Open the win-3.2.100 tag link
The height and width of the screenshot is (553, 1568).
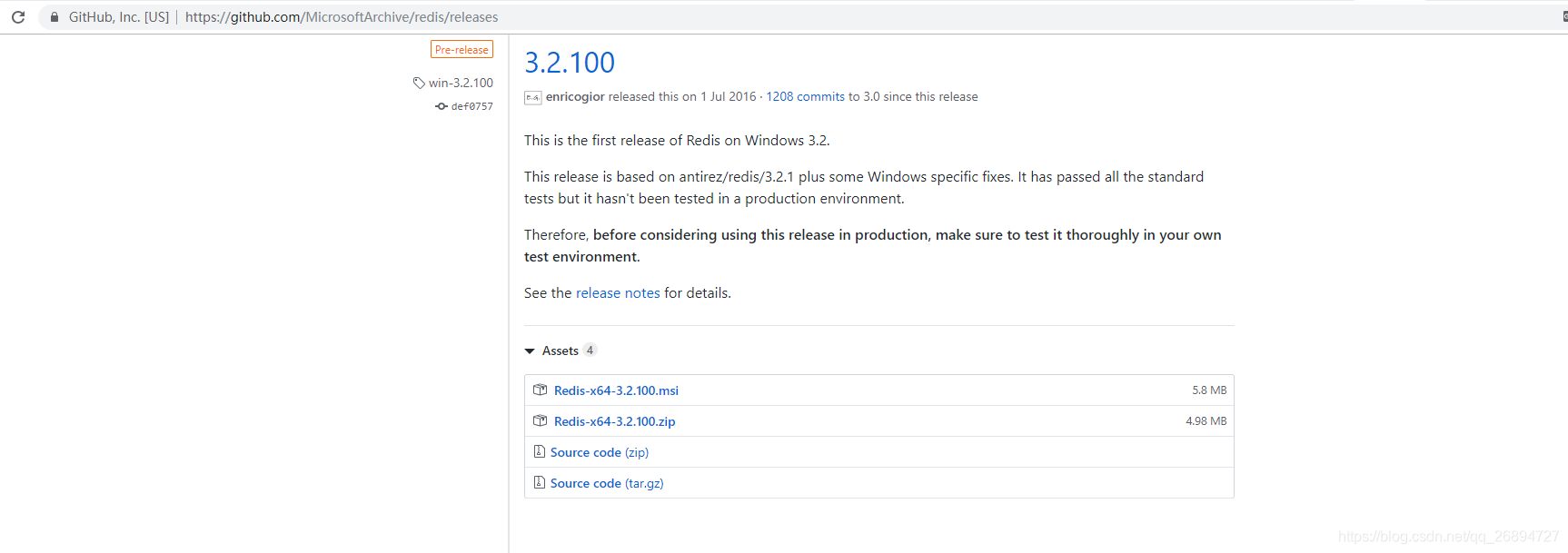click(461, 83)
